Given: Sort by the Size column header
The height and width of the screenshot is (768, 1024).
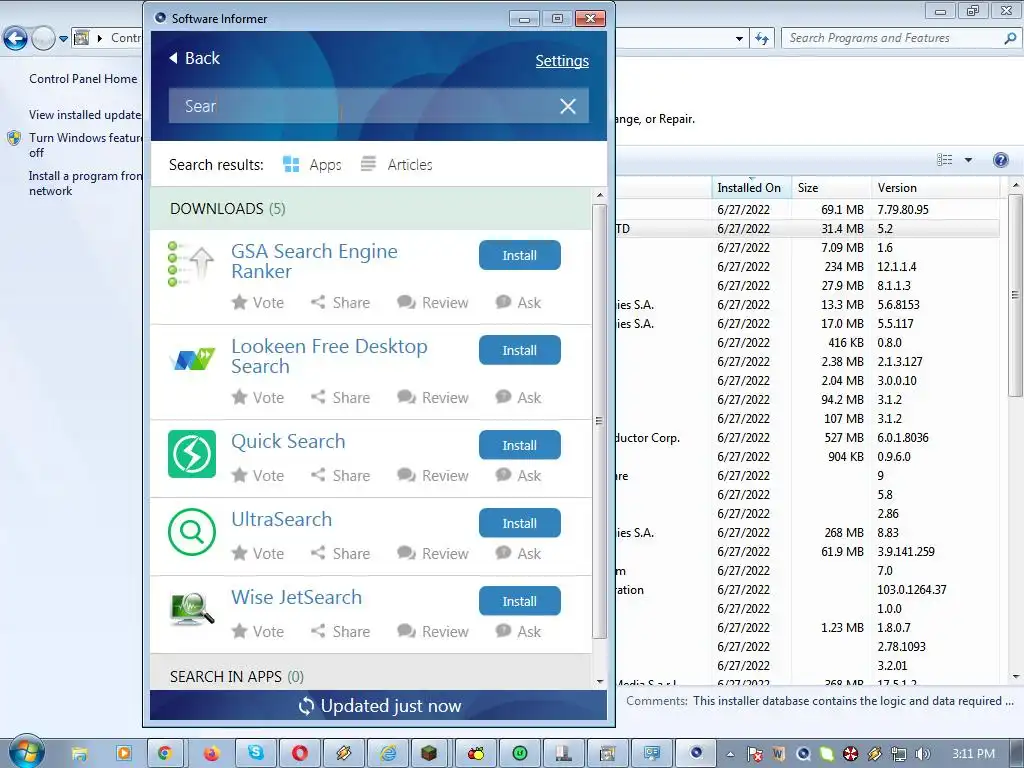Looking at the screenshot, I should point(831,187).
